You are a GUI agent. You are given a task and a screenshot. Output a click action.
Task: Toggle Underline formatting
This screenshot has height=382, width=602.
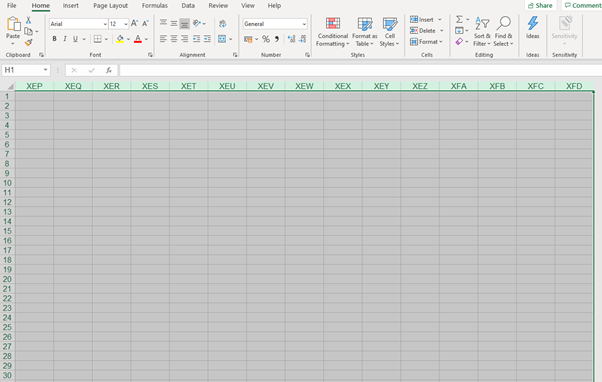pos(75,39)
